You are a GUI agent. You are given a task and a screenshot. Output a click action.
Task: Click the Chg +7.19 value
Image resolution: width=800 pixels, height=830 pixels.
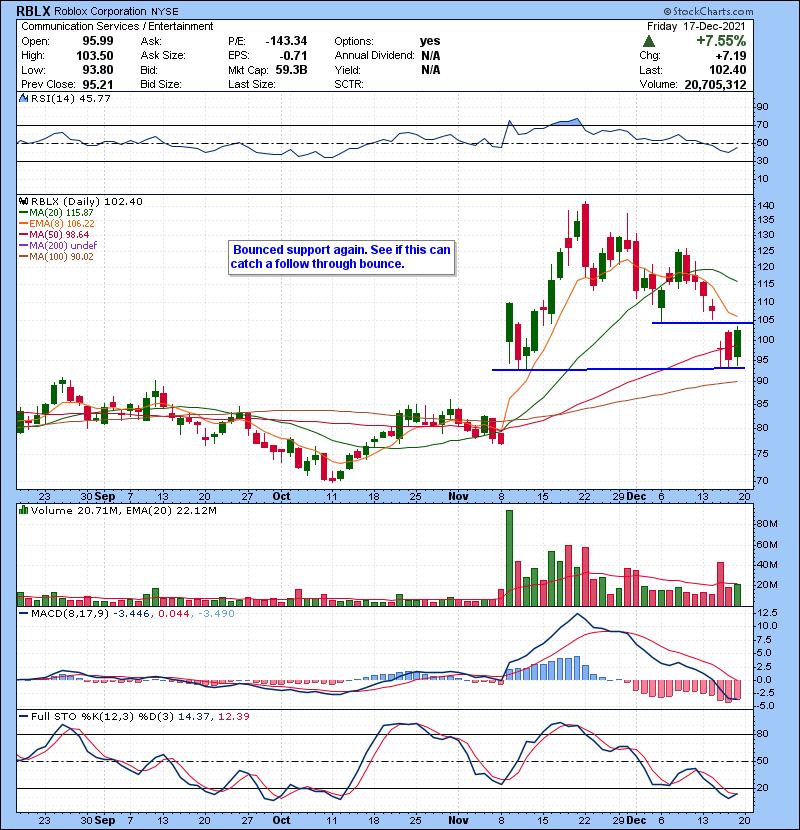731,56
